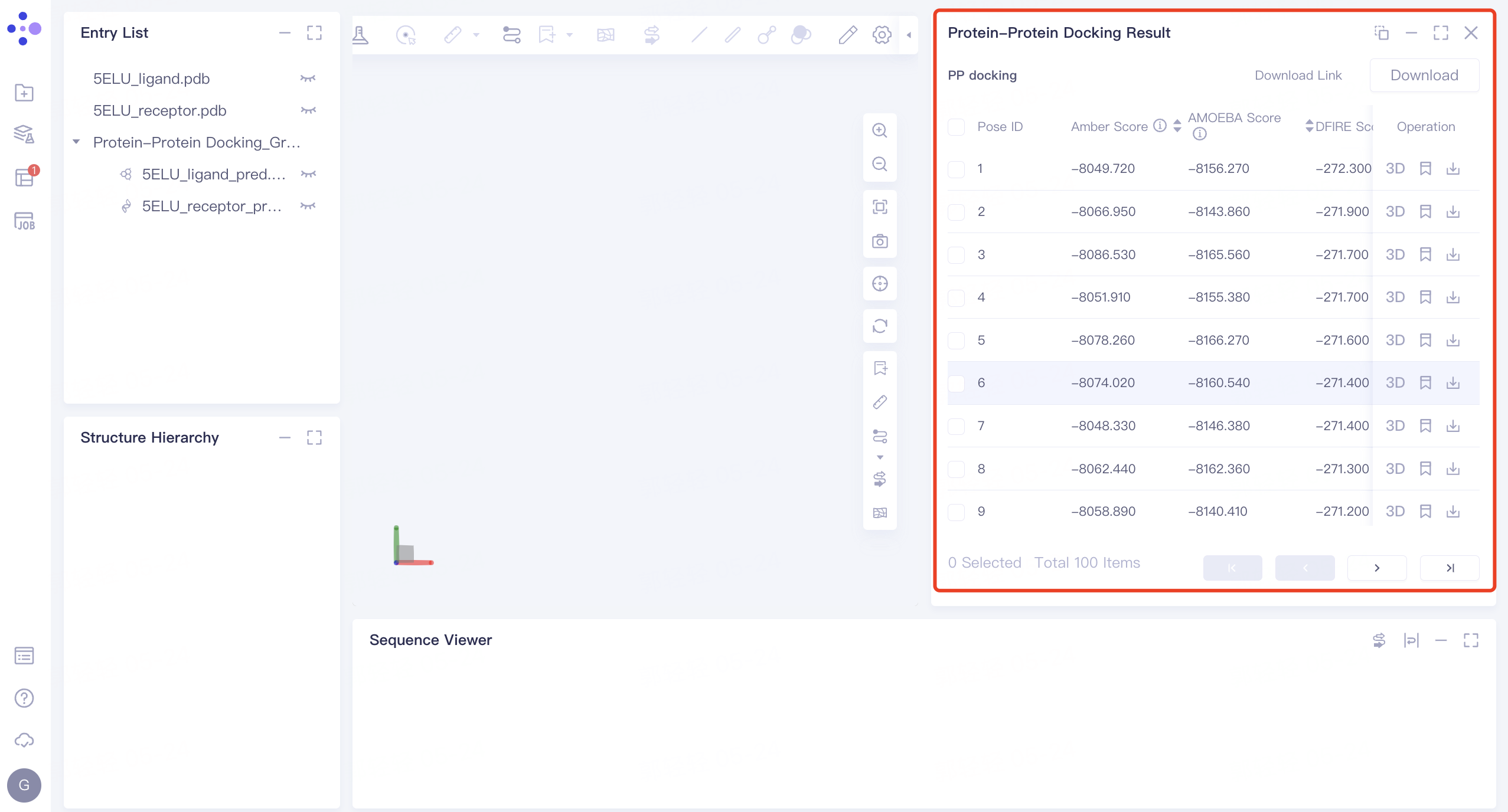Select the 5ELU_ligand_pred entry
The height and width of the screenshot is (812, 1508).
point(213,174)
